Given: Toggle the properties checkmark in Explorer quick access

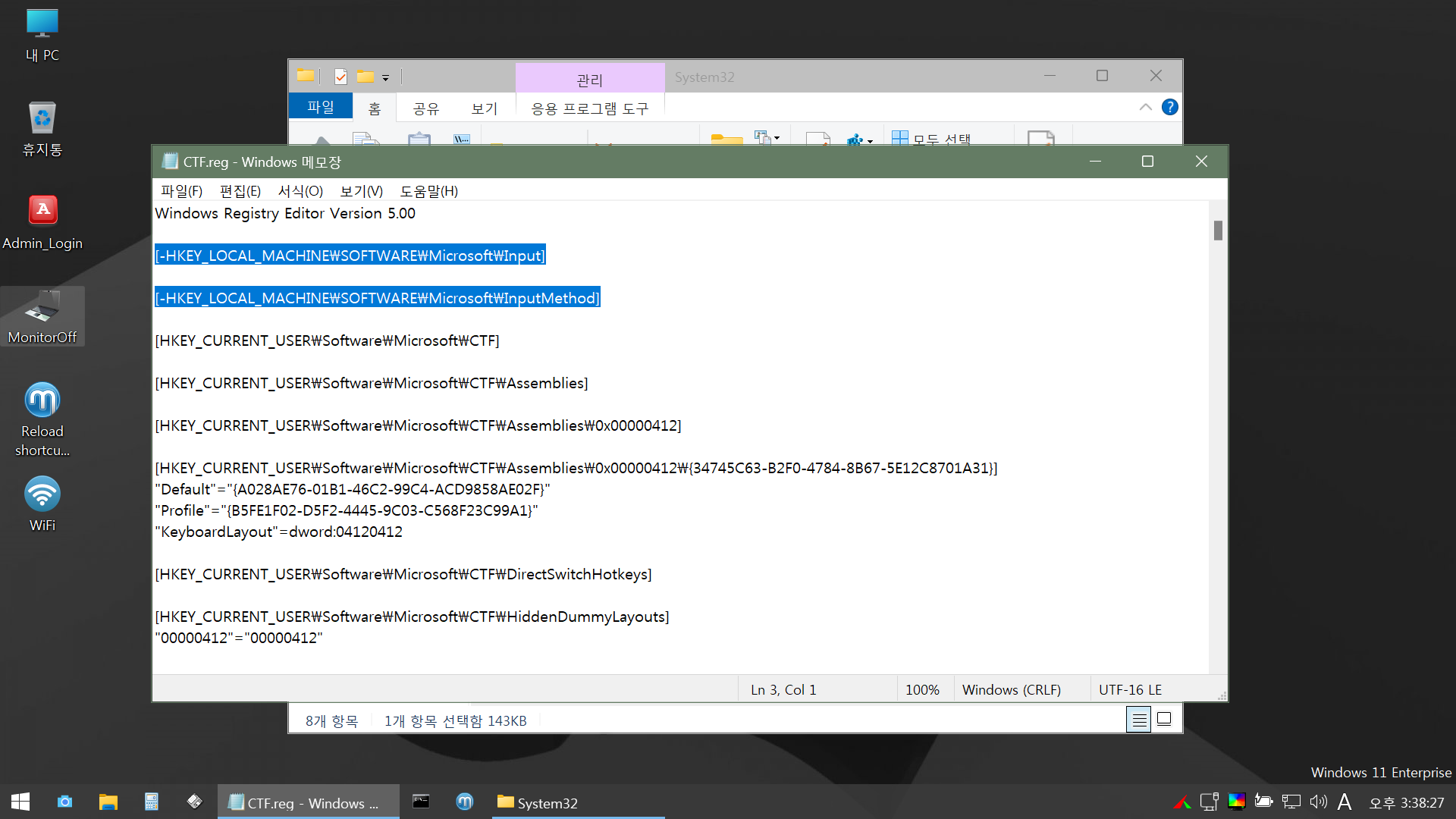Looking at the screenshot, I should coord(340,77).
